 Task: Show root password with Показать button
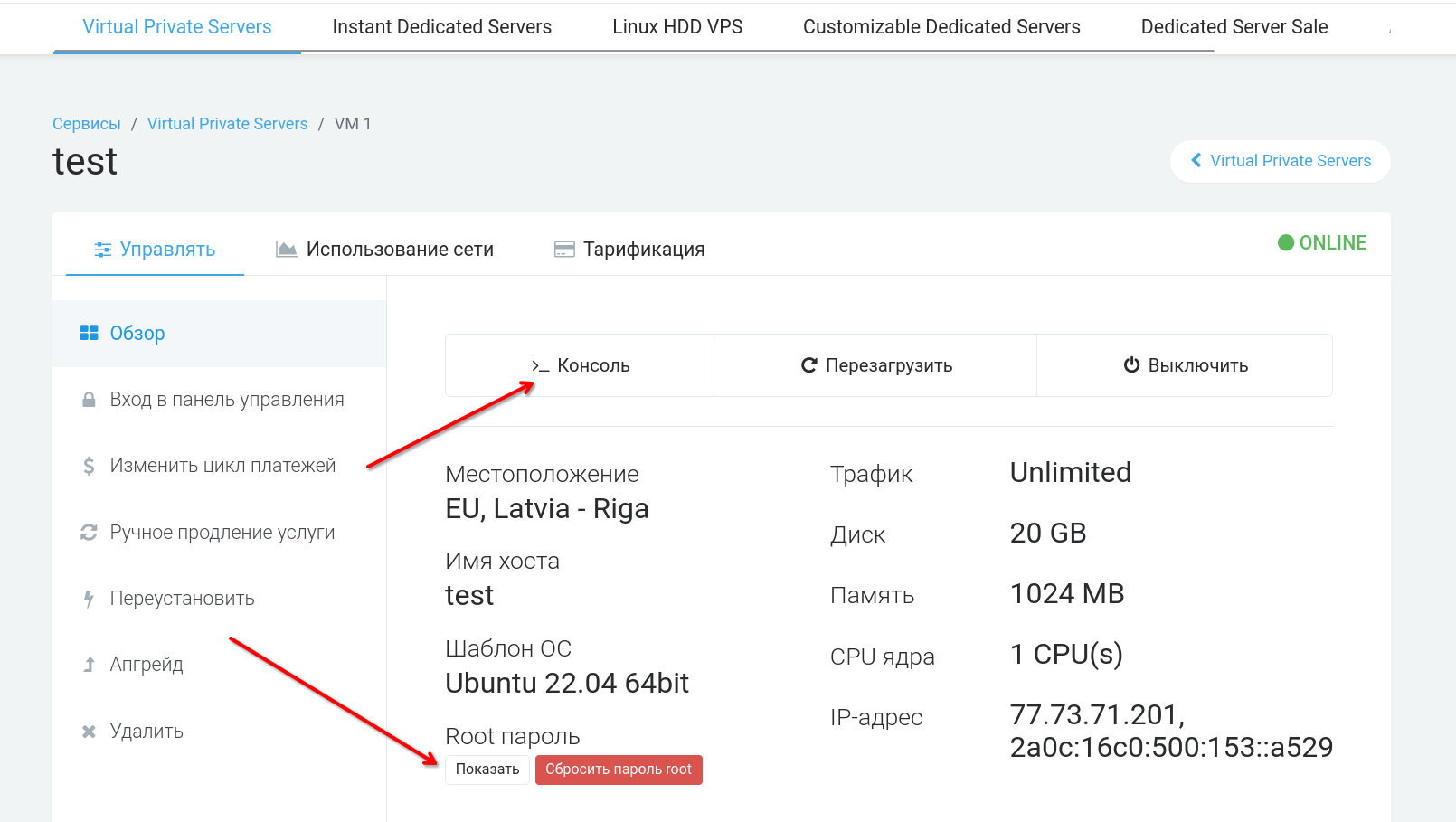tap(487, 770)
